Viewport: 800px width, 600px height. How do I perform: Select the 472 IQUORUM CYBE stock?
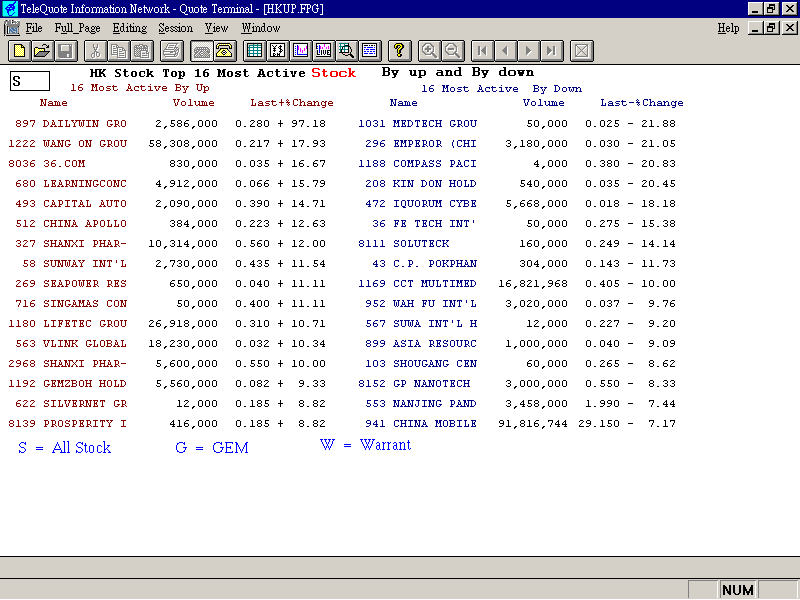[x=520, y=203]
